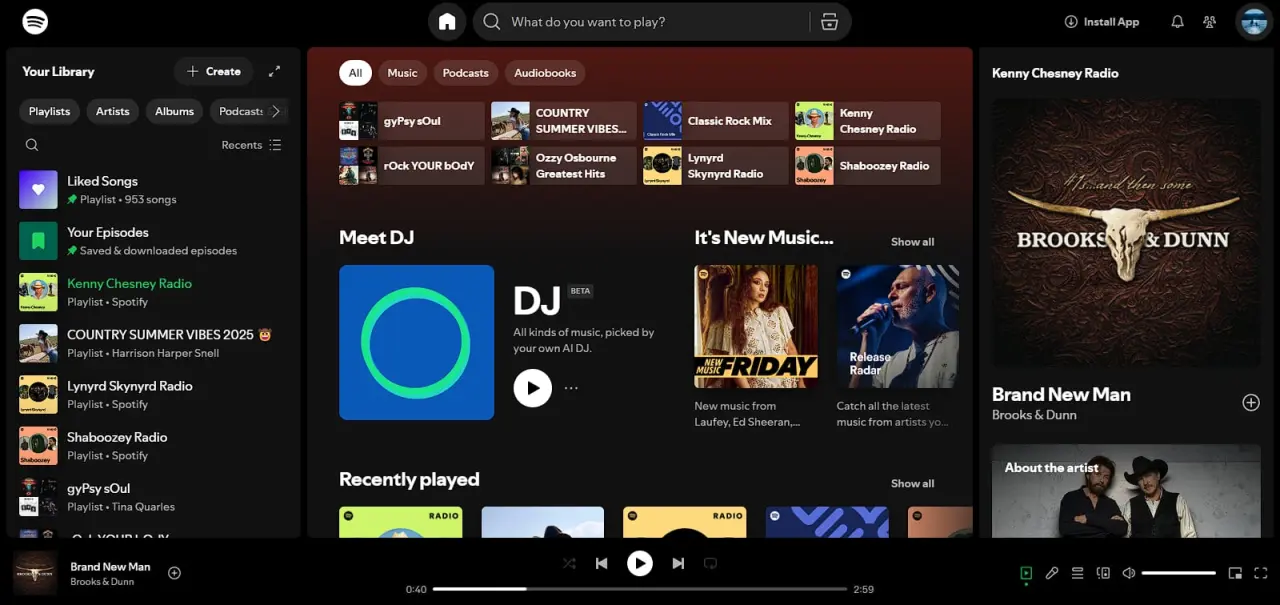Open gyPsy sOul shortcut tile
The width and height of the screenshot is (1280, 605).
pyautogui.click(x=412, y=121)
